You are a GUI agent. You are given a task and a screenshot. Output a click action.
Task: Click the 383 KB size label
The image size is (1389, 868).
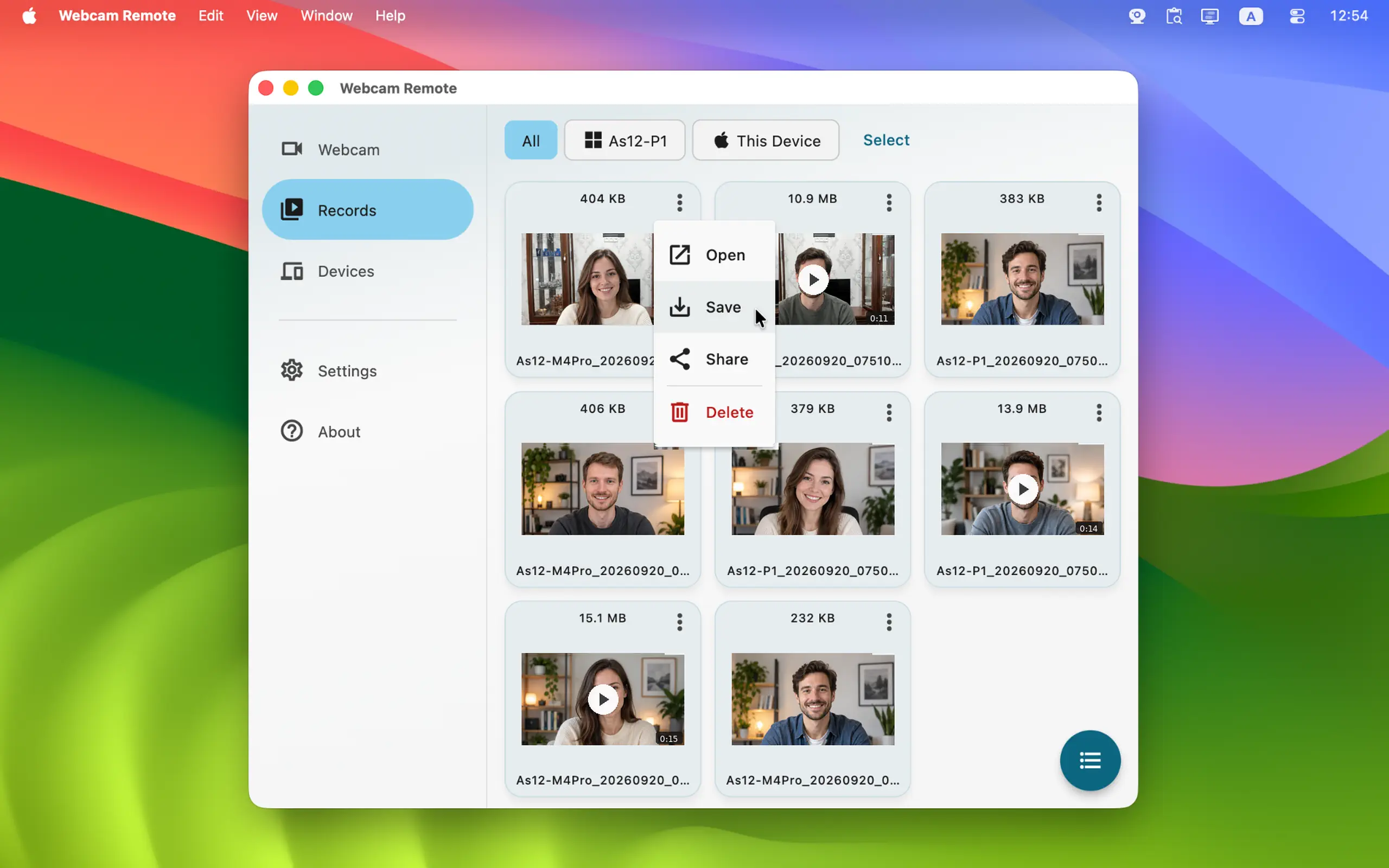click(x=1022, y=199)
